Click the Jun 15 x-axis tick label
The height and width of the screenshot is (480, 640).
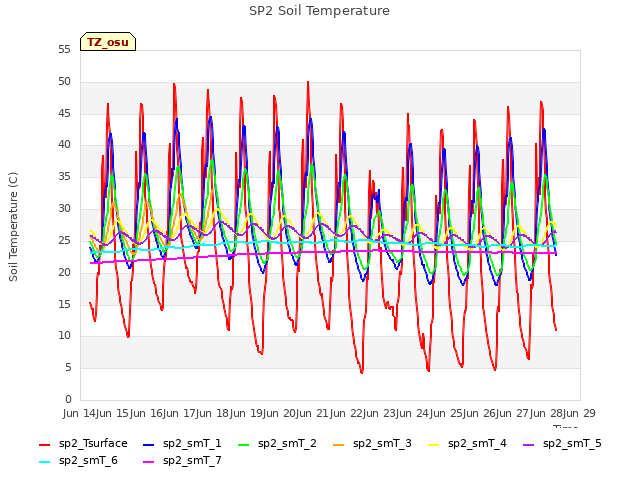pos(114,413)
